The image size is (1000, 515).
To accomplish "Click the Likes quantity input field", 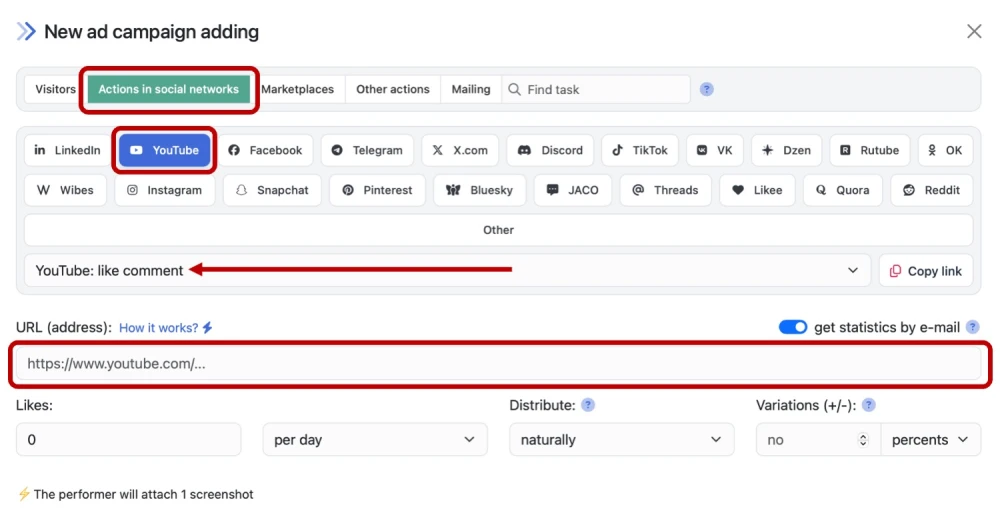I will click(x=129, y=439).
